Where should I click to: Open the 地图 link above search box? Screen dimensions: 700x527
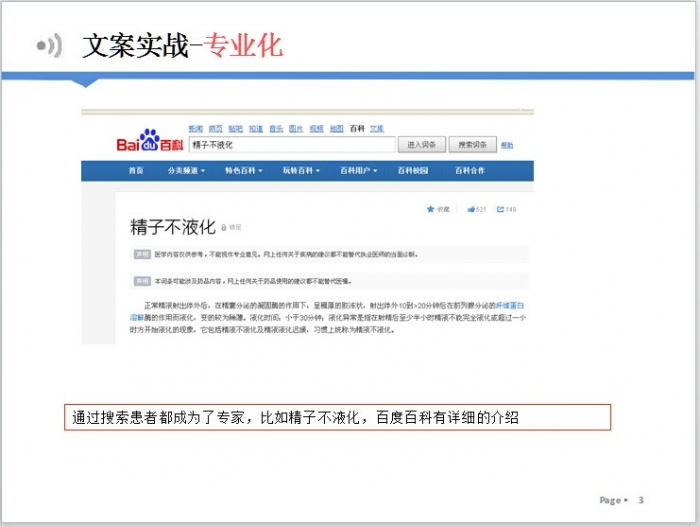(x=337, y=129)
